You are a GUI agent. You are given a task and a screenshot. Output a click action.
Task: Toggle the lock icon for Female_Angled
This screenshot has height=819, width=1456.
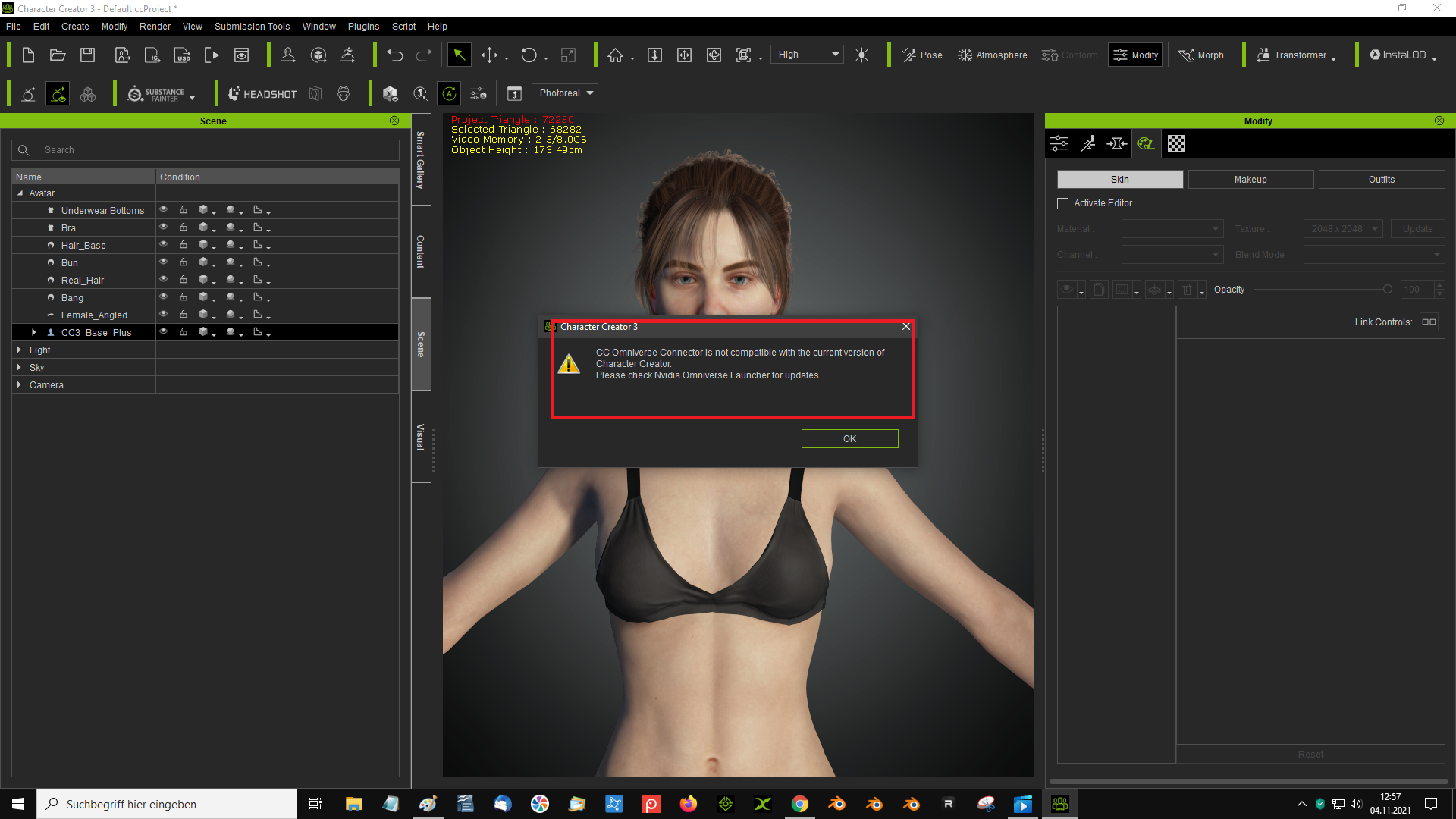coord(184,314)
